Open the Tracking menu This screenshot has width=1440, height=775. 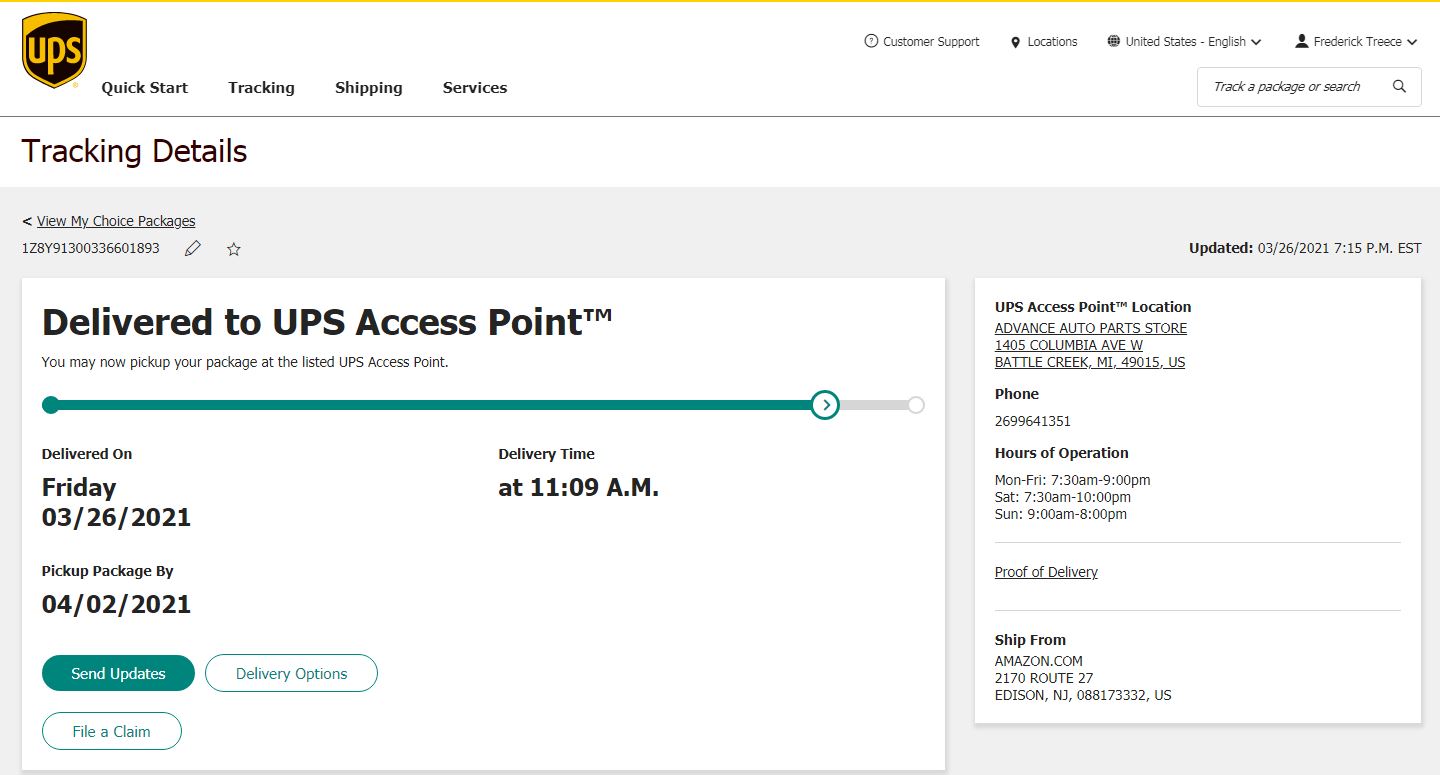tap(261, 88)
